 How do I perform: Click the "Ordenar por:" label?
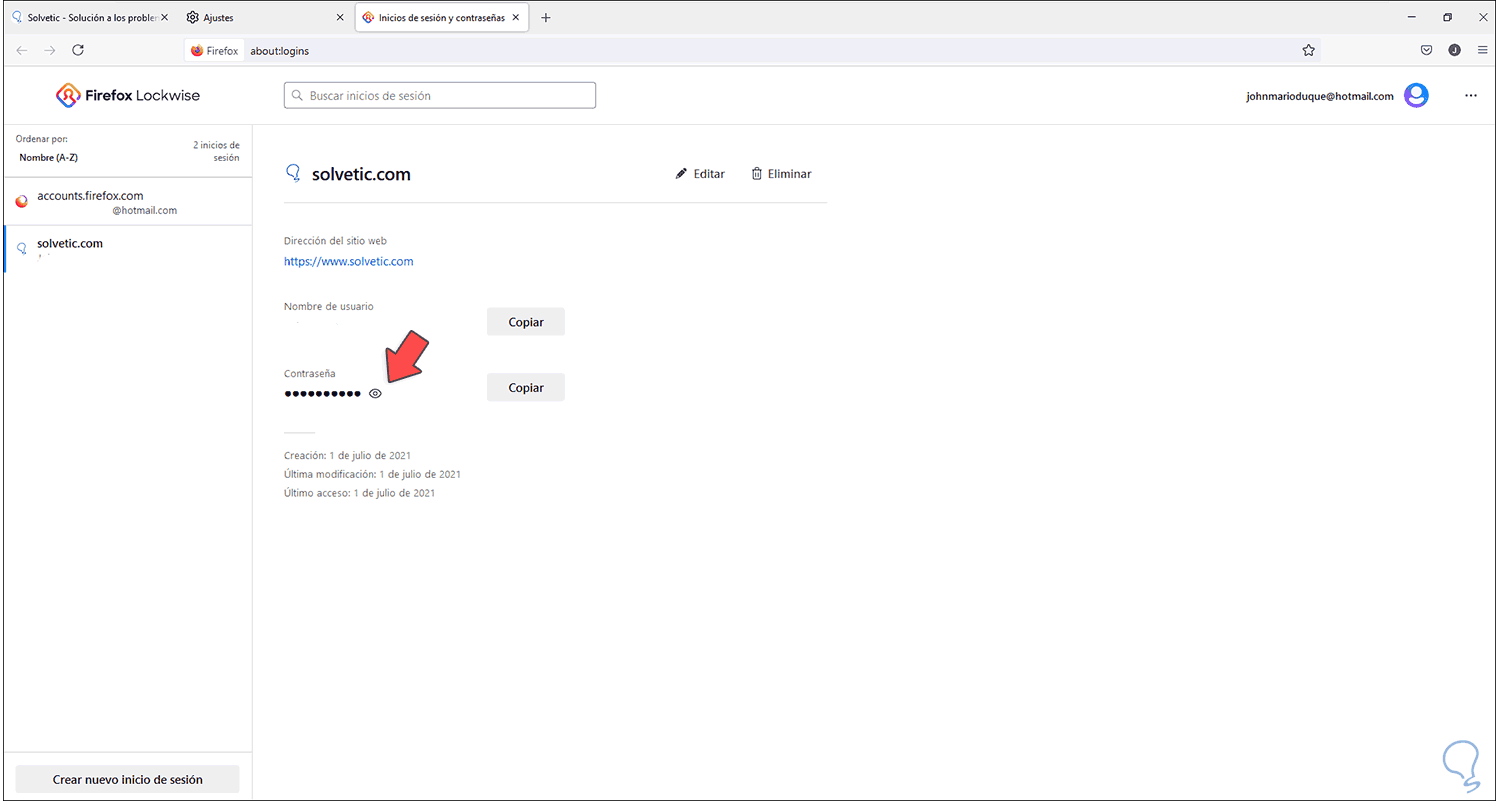[42, 139]
